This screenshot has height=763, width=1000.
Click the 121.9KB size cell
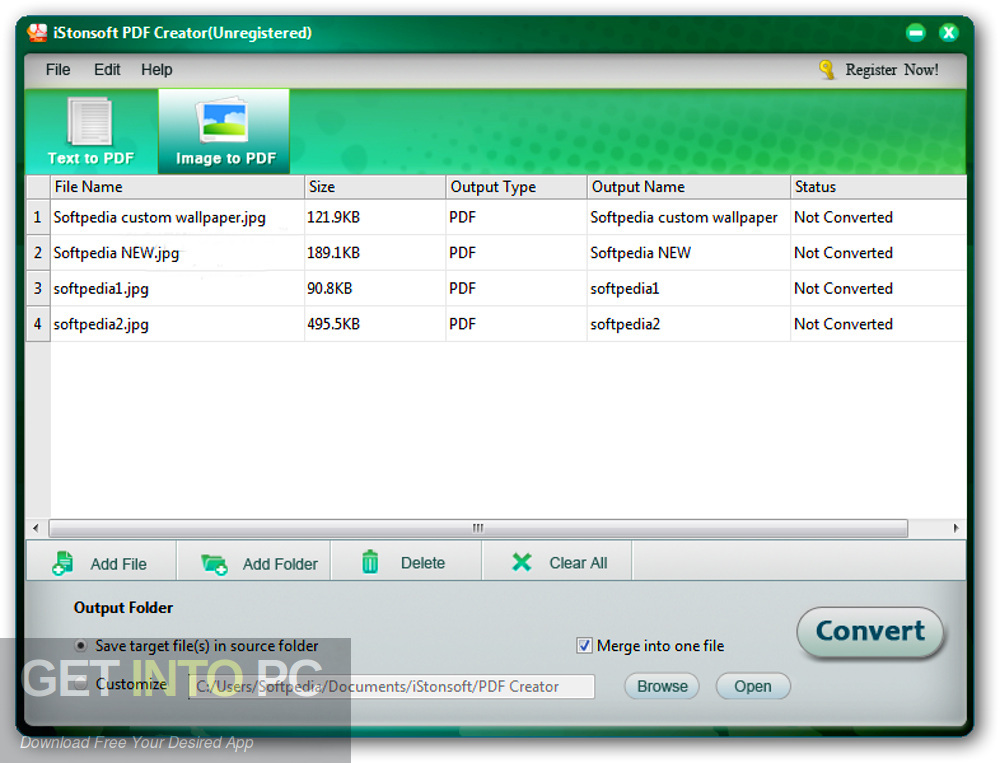click(375, 218)
